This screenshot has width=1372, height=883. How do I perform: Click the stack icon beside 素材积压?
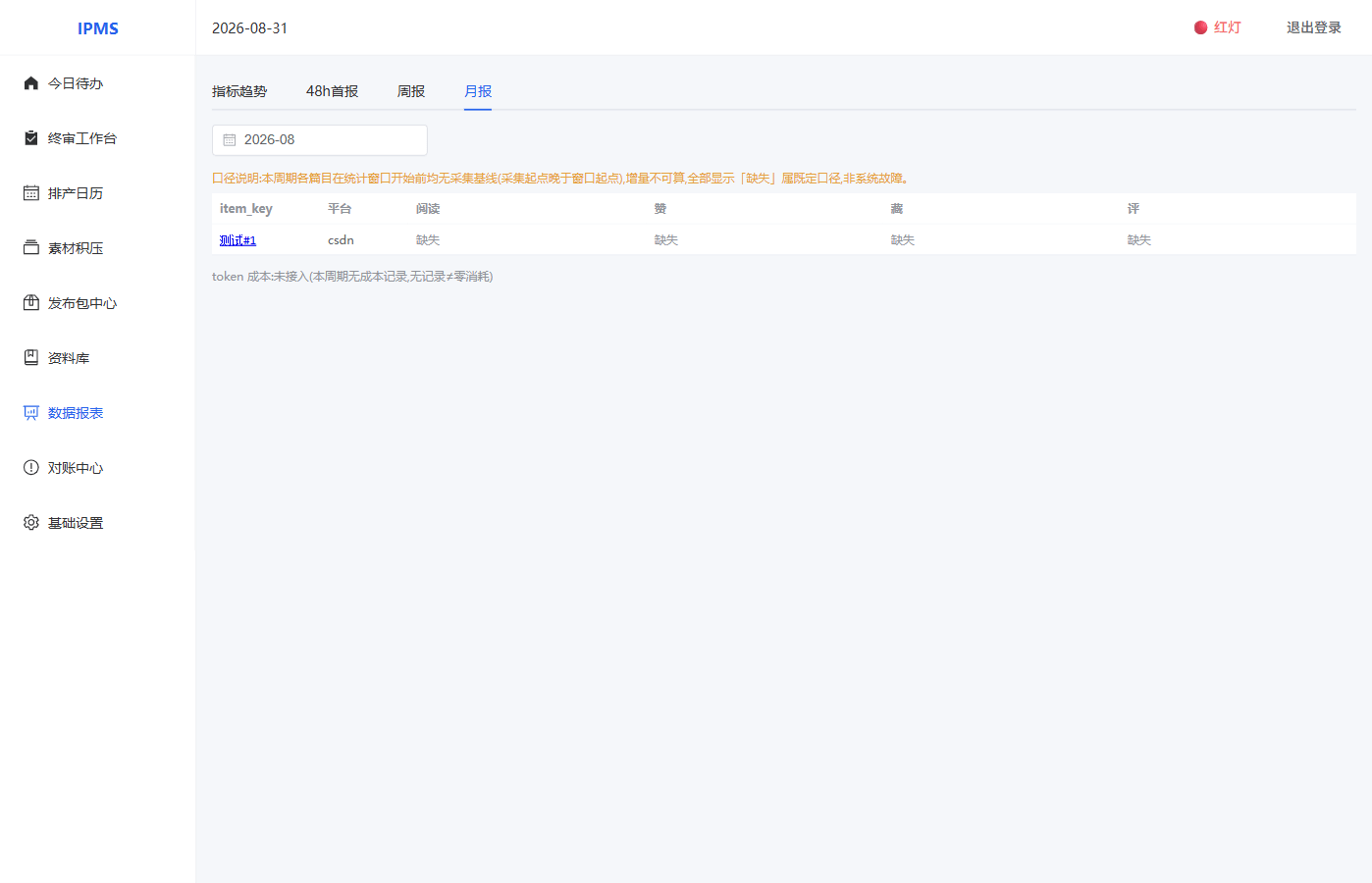coord(31,248)
